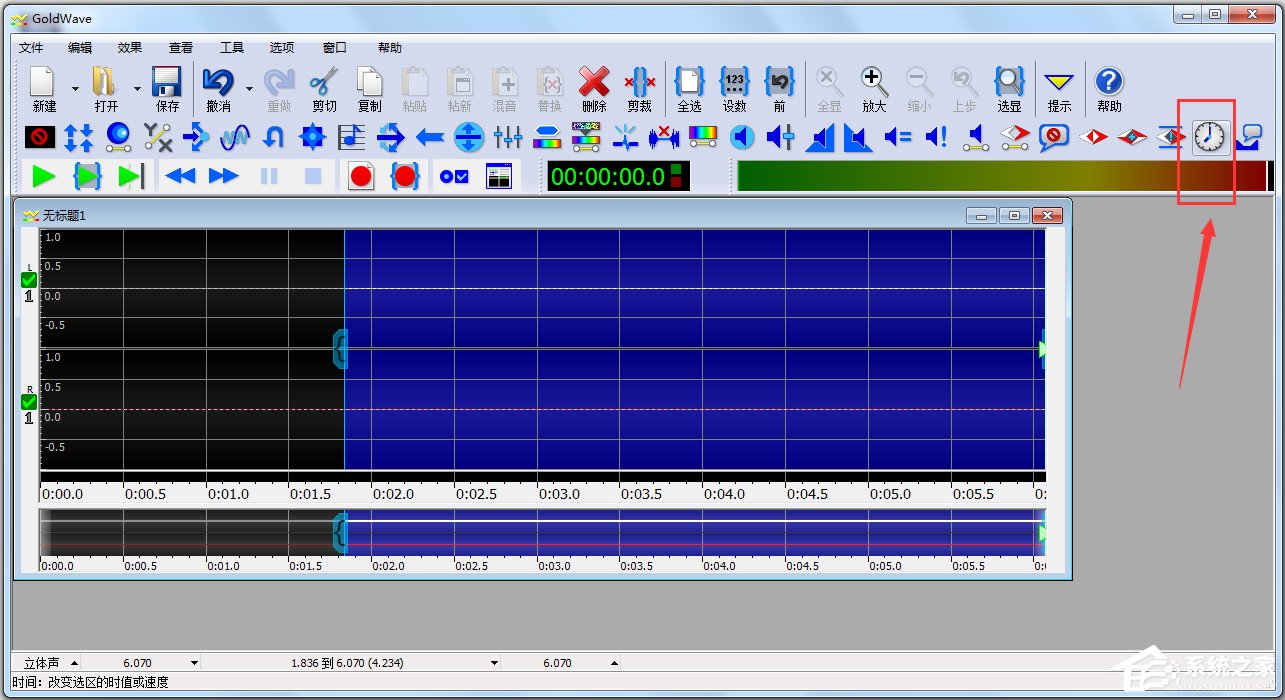Image resolution: width=1285 pixels, height=700 pixels.
Task: Click the red record button
Action: pyautogui.click(x=361, y=177)
